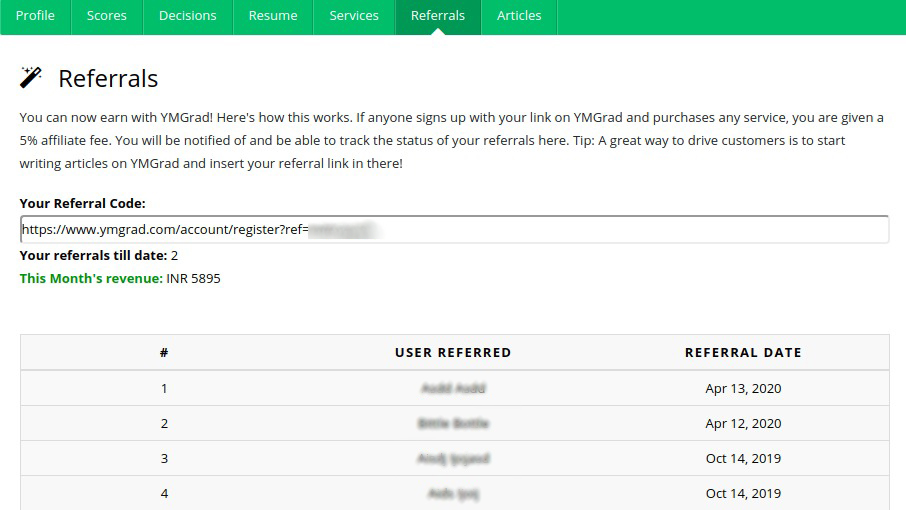Image resolution: width=906 pixels, height=510 pixels.
Task: Click the Referrals page heading
Action: coord(108,79)
